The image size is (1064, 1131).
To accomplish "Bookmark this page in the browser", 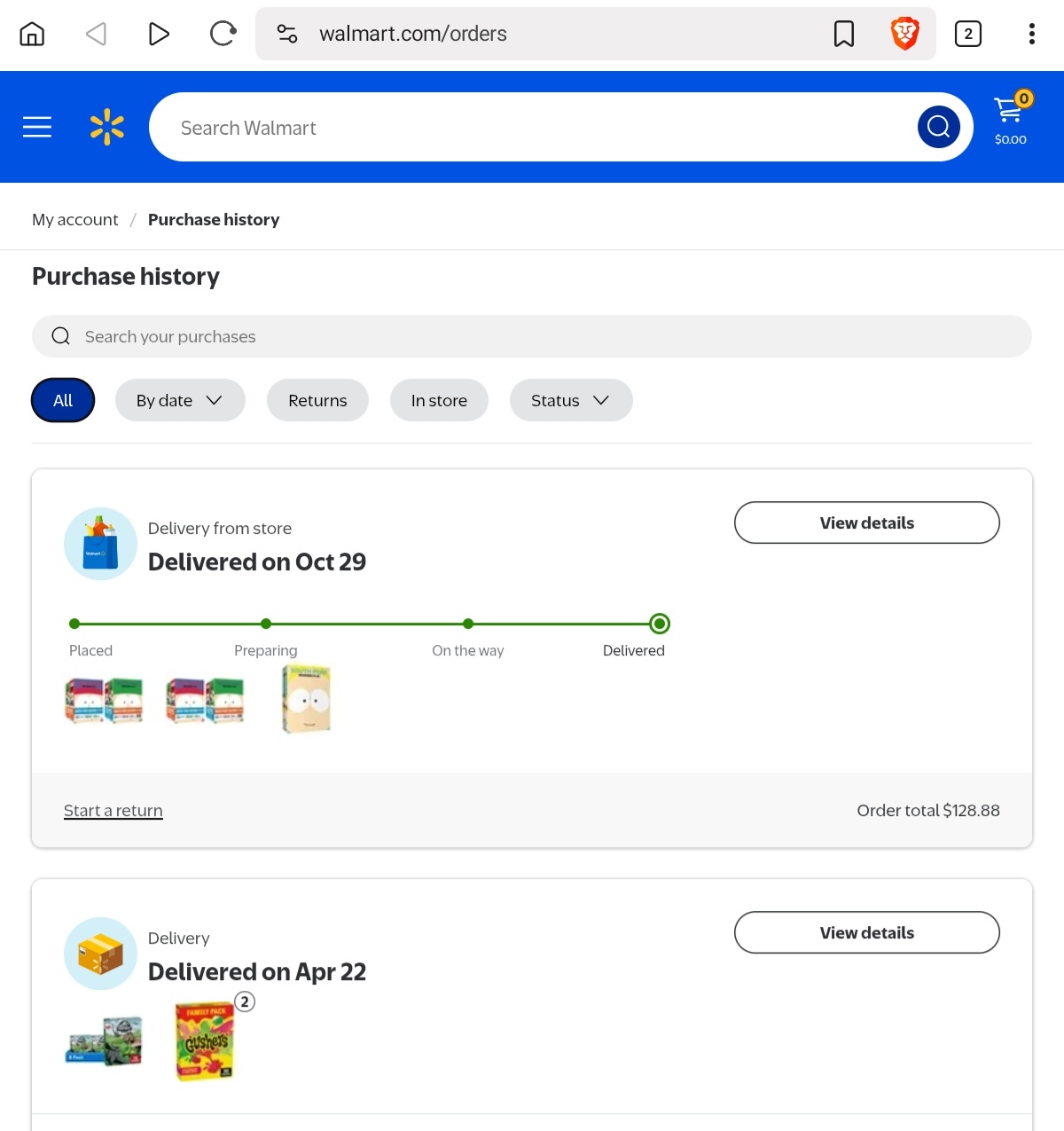I will (844, 35).
